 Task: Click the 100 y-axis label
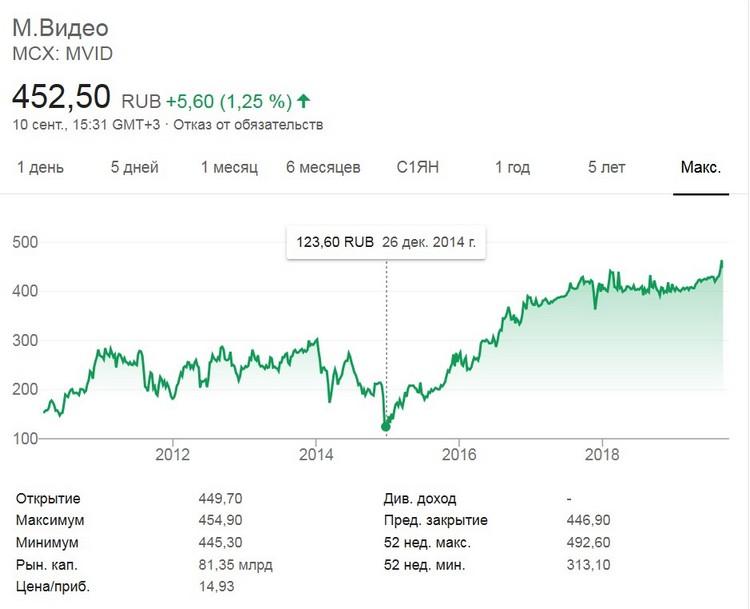coord(25,439)
